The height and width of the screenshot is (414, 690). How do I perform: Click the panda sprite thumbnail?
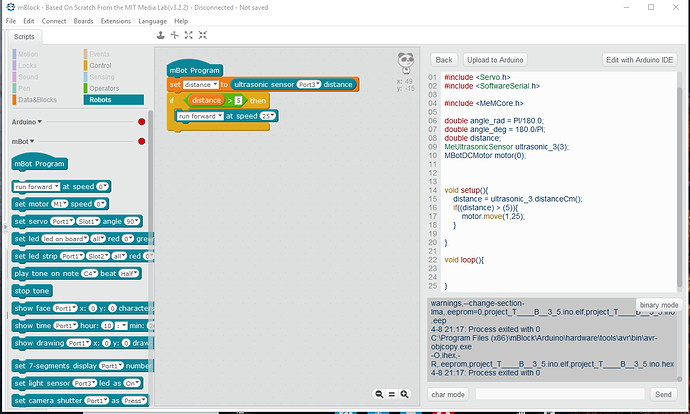(406, 63)
